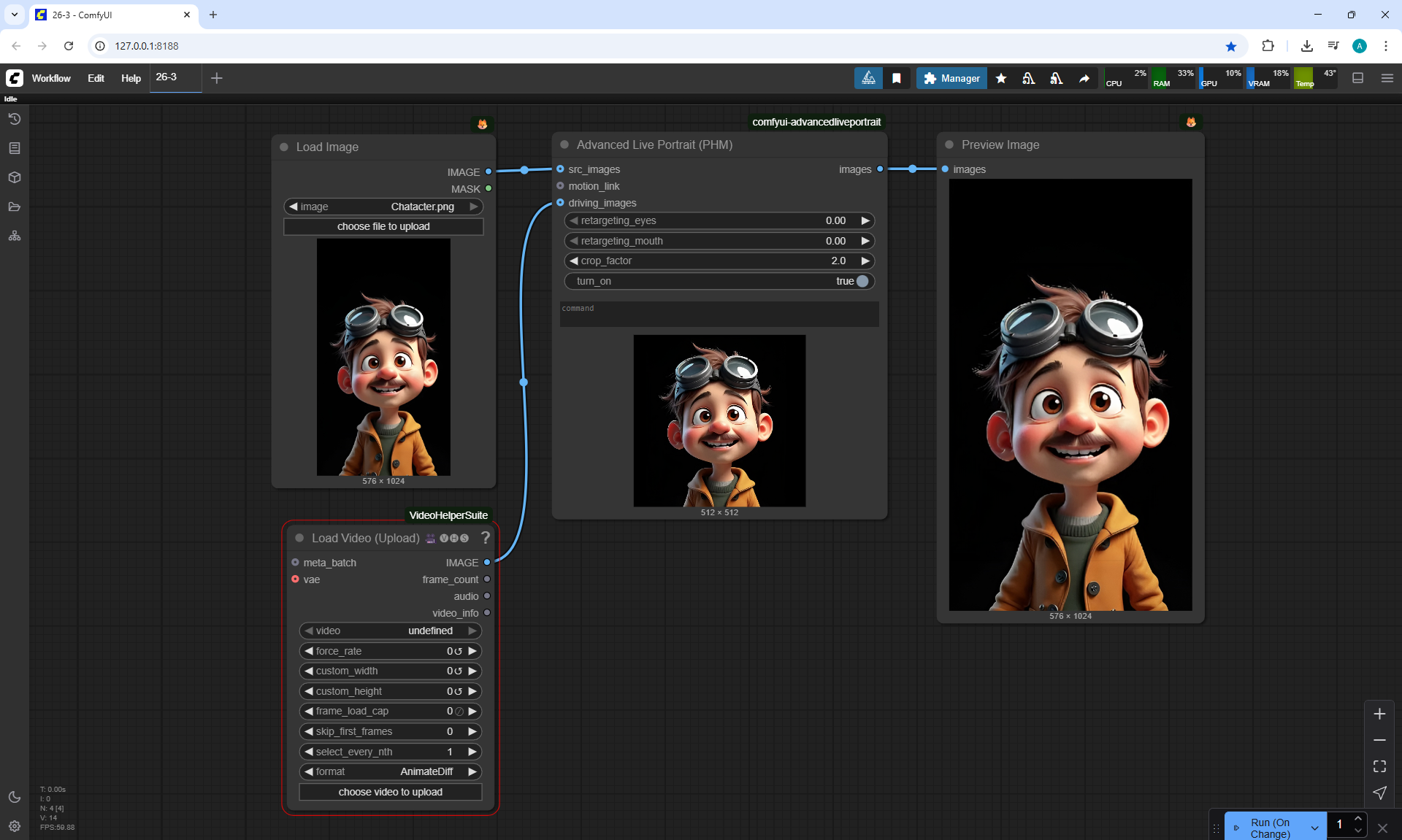Click choose video to upload button

[391, 792]
